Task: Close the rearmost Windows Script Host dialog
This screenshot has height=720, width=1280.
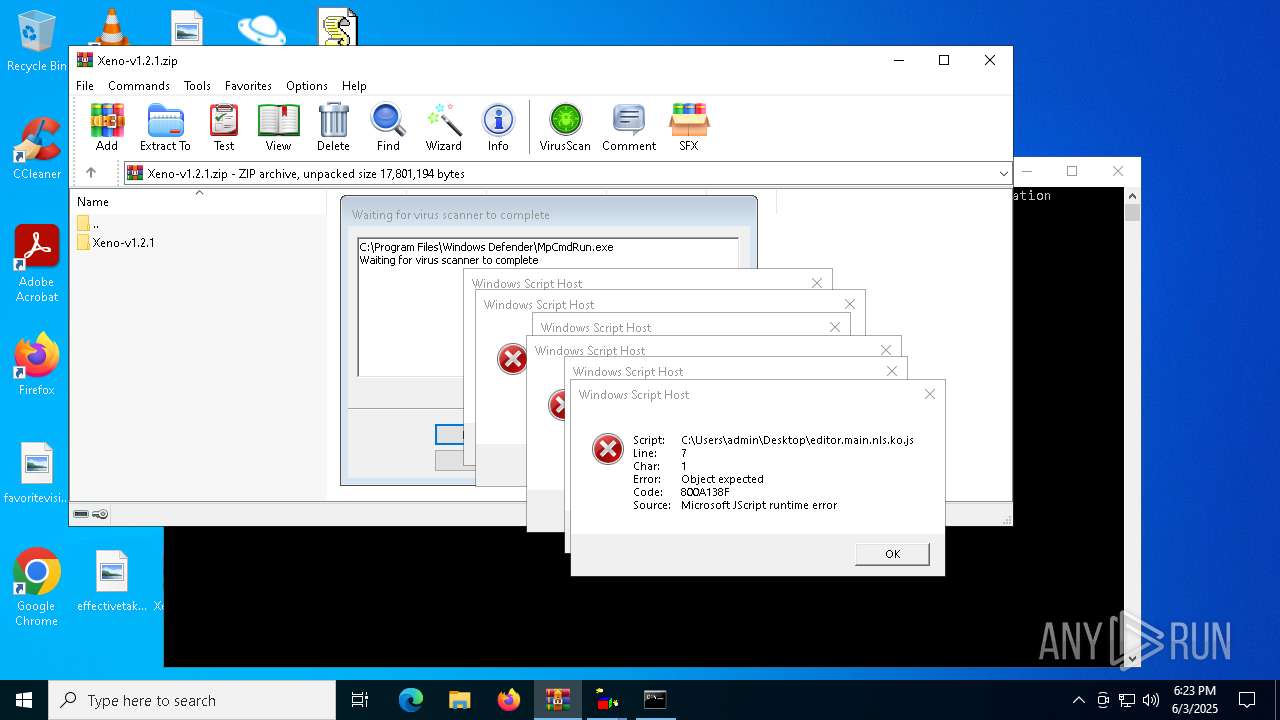Action: (817, 283)
